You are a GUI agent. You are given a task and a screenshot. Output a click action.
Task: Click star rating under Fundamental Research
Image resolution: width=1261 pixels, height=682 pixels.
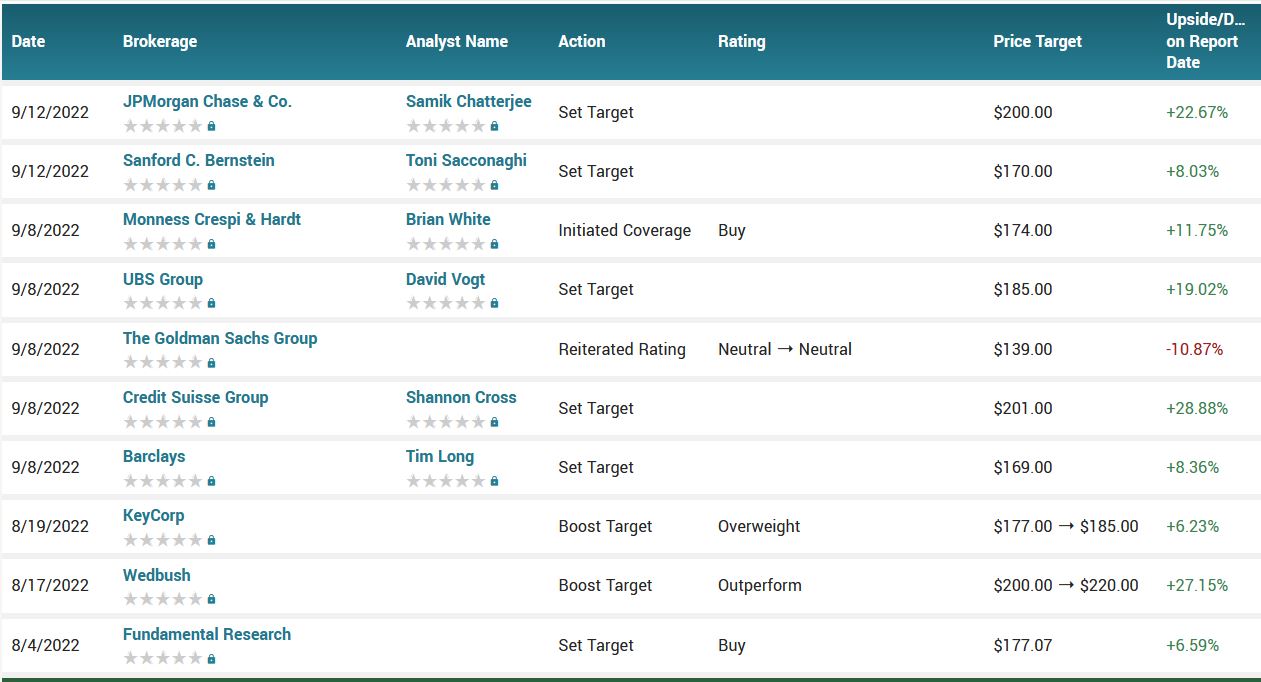[x=163, y=659]
